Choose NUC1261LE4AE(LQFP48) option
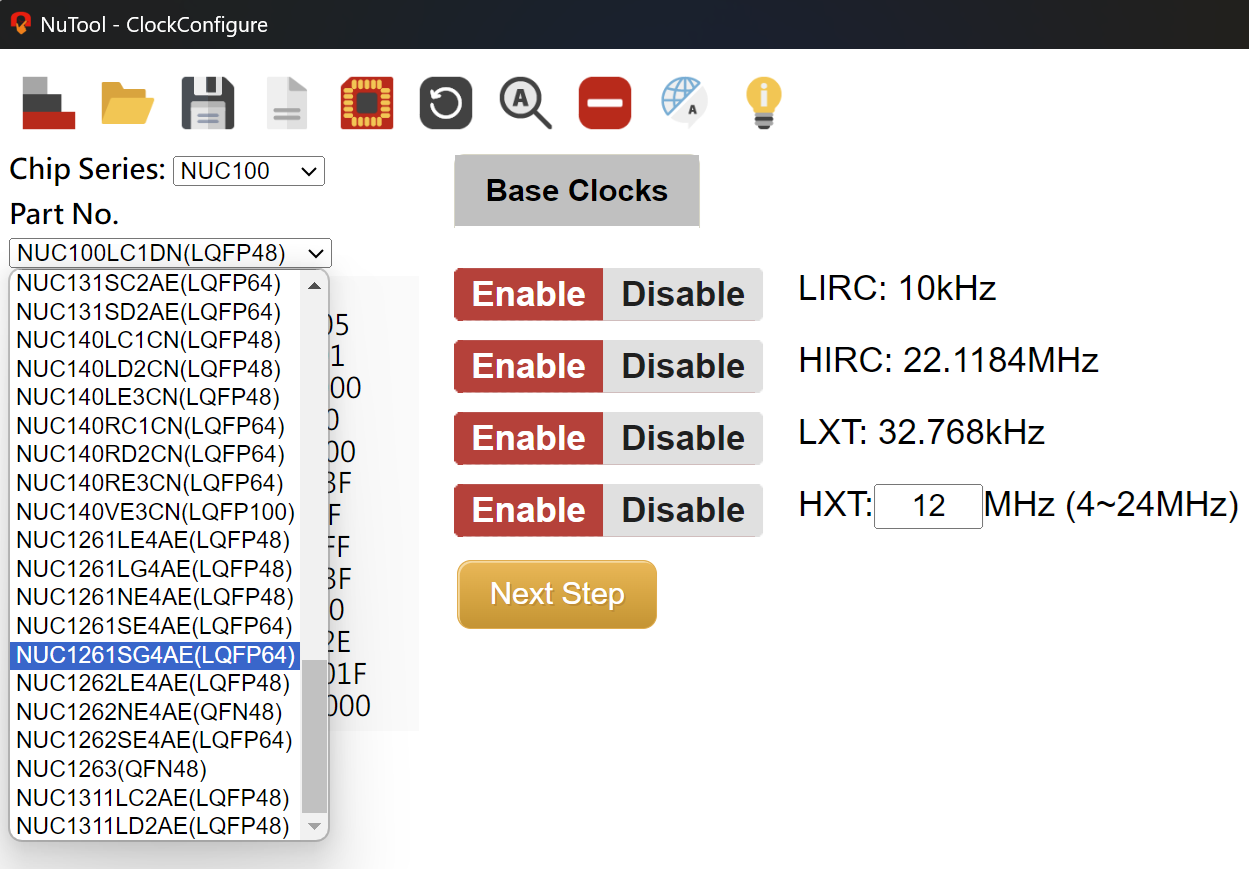This screenshot has width=1249, height=869. pyautogui.click(x=155, y=541)
